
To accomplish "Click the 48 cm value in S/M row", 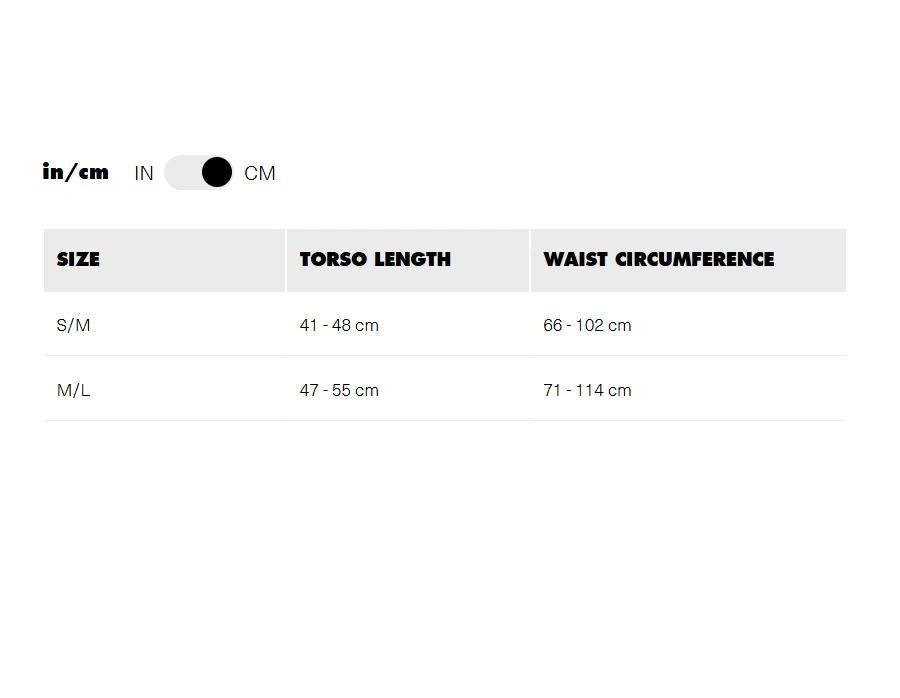I will click(x=355, y=325).
